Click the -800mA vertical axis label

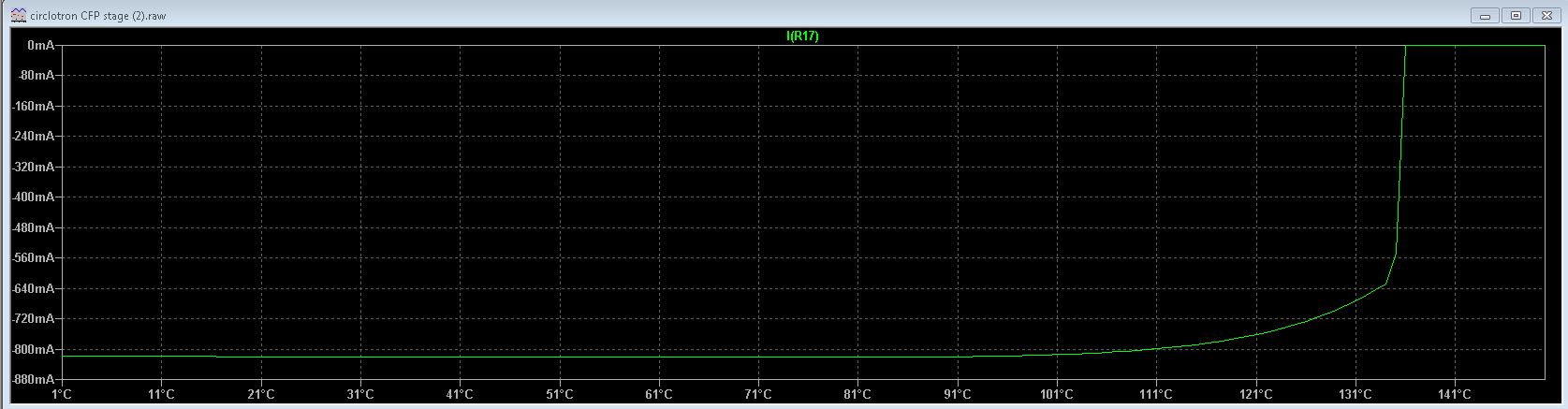pyautogui.click(x=34, y=349)
